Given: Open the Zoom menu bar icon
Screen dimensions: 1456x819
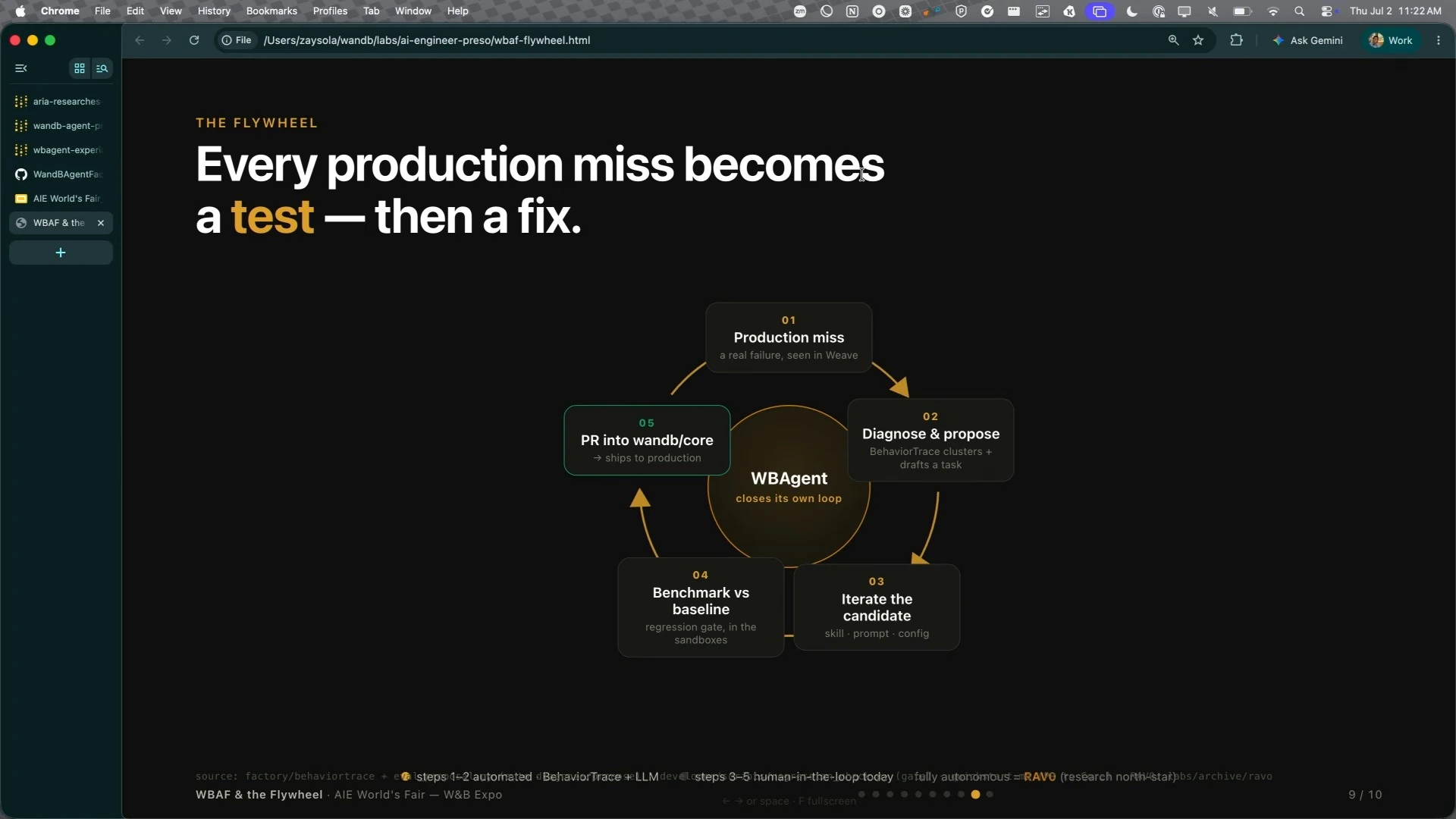Looking at the screenshot, I should pos(800,11).
